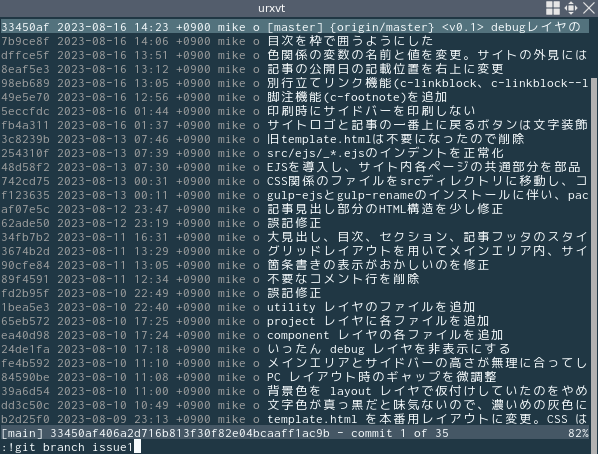This screenshot has height=454, width=598.
Task: Click the [master] branch label
Action: point(295,27)
